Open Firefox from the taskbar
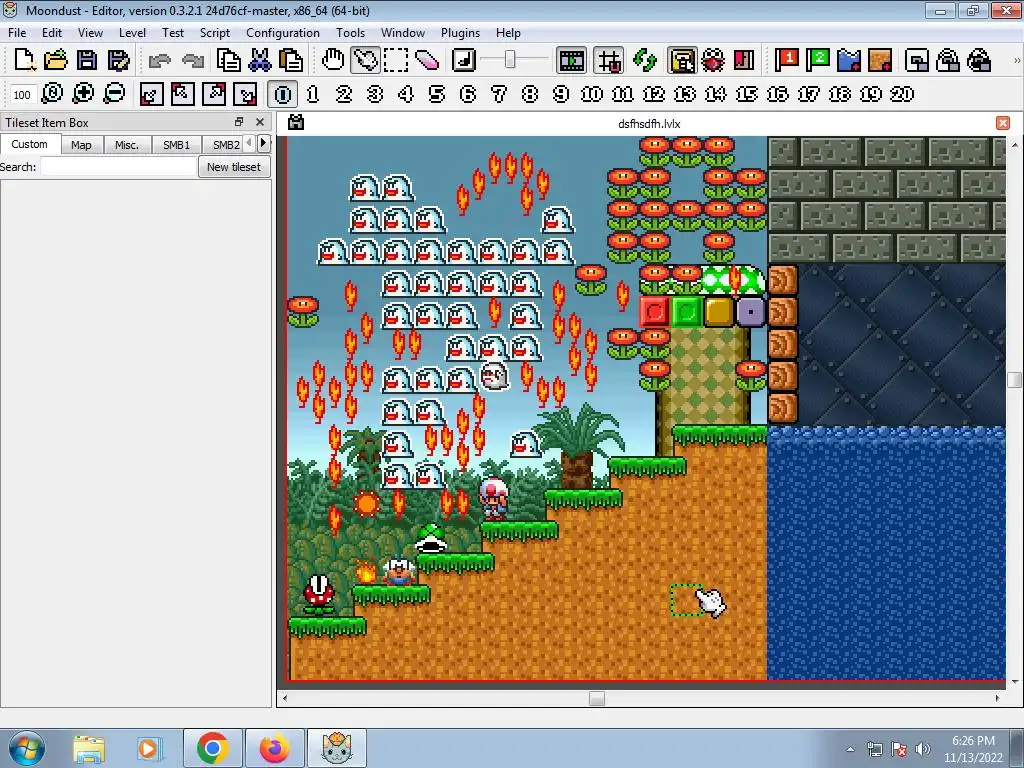Viewport: 1024px width, 768px height. 275,748
